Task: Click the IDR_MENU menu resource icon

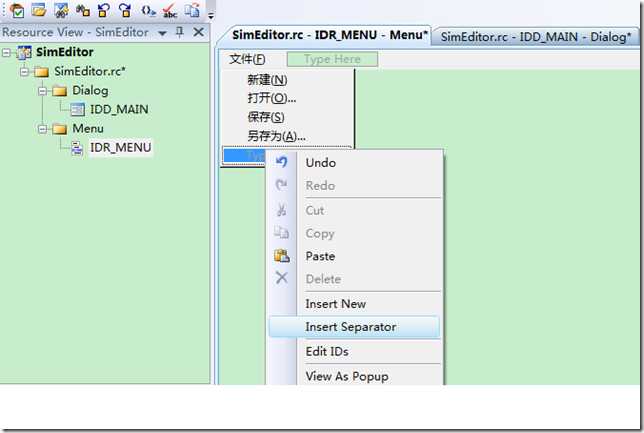Action: point(77,148)
